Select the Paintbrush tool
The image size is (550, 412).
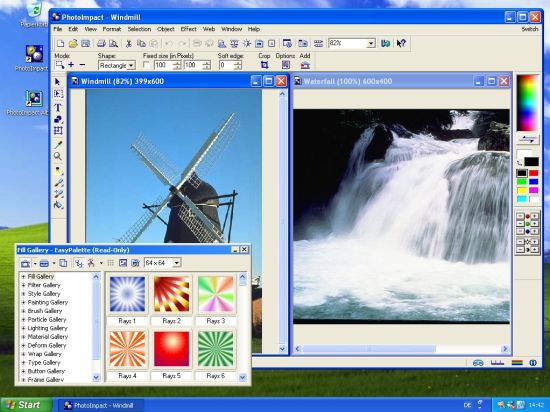tap(58, 183)
